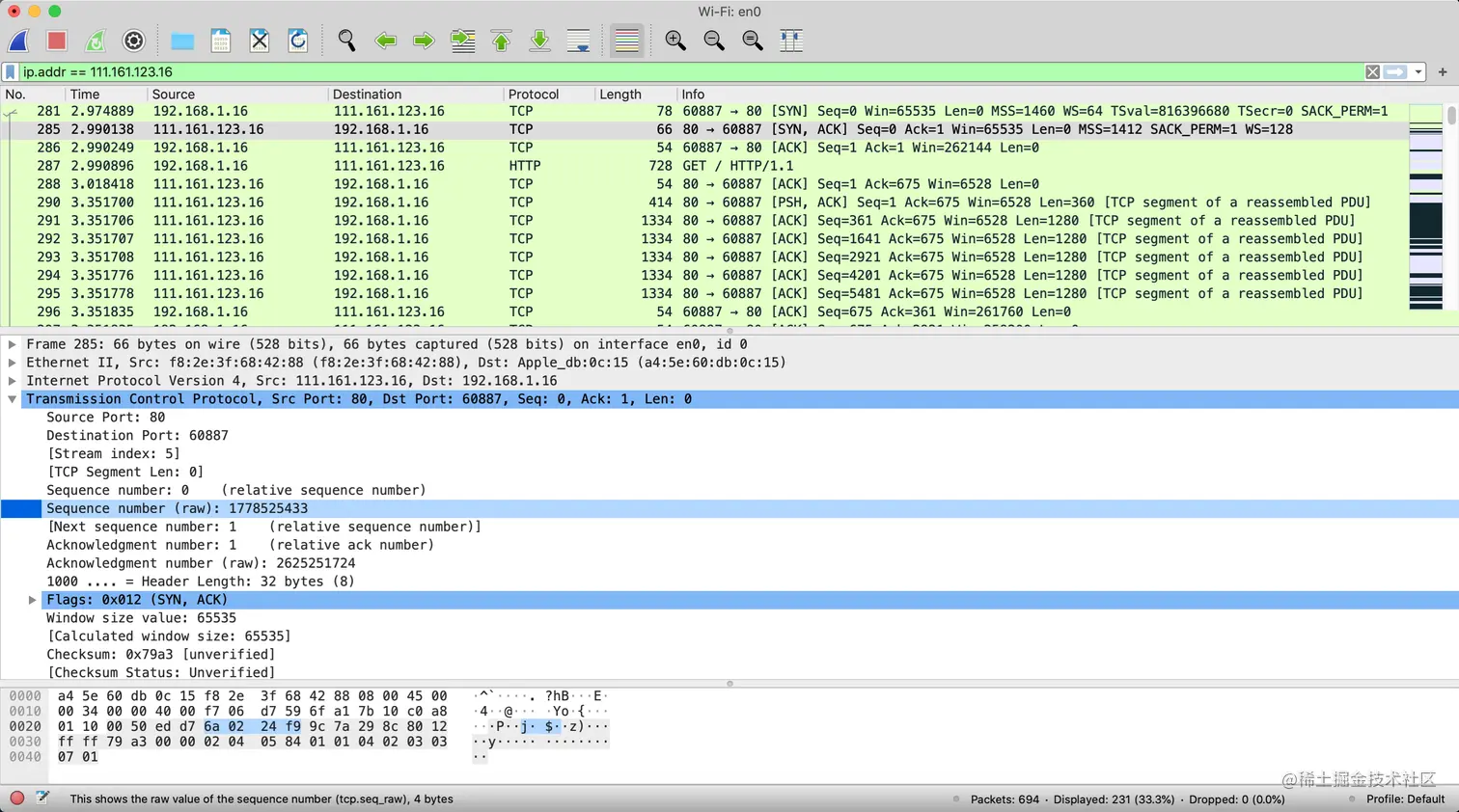Select Destination Port: 60887 field
The height and width of the screenshot is (812, 1459).
138,436
